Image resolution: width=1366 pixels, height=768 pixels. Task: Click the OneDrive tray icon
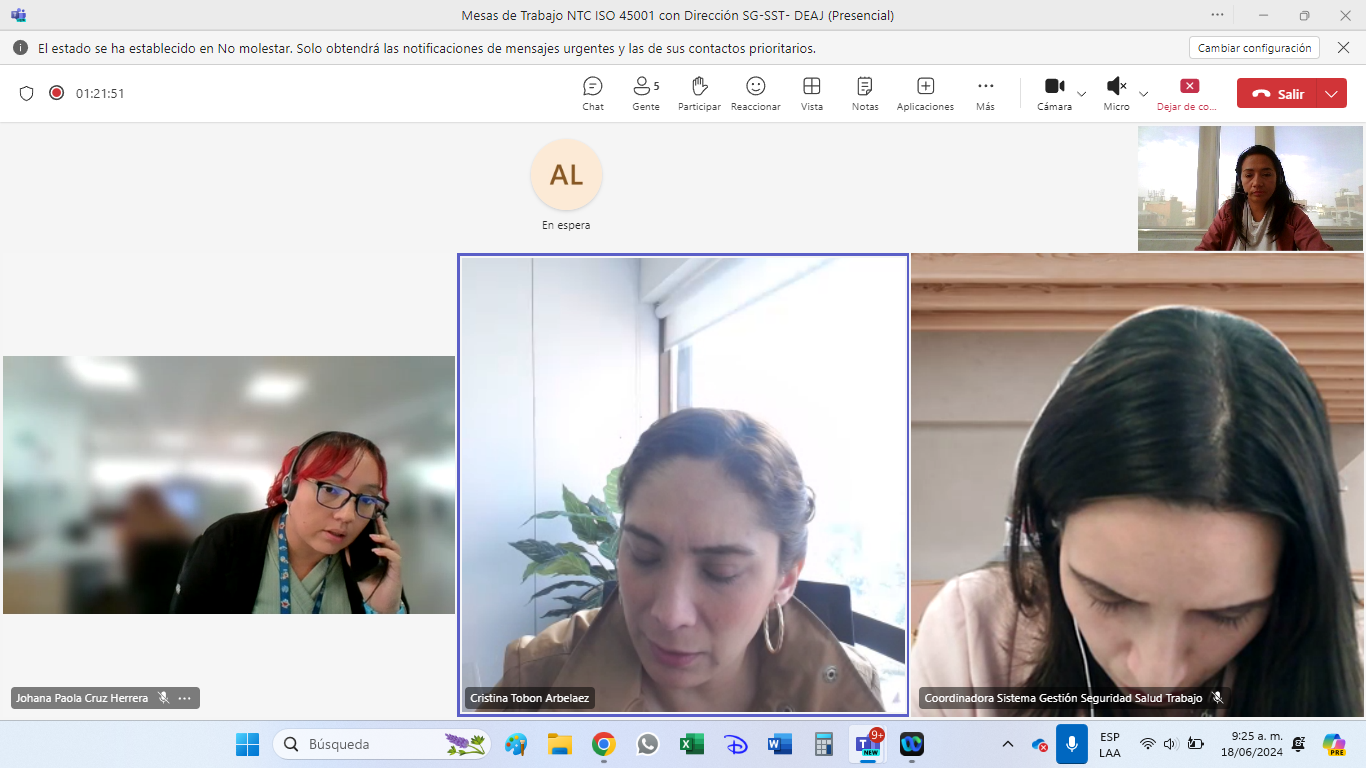click(1040, 745)
